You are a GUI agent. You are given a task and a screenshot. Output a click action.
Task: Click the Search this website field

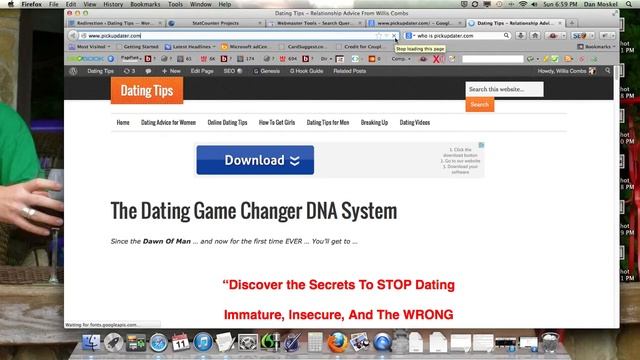pos(504,89)
